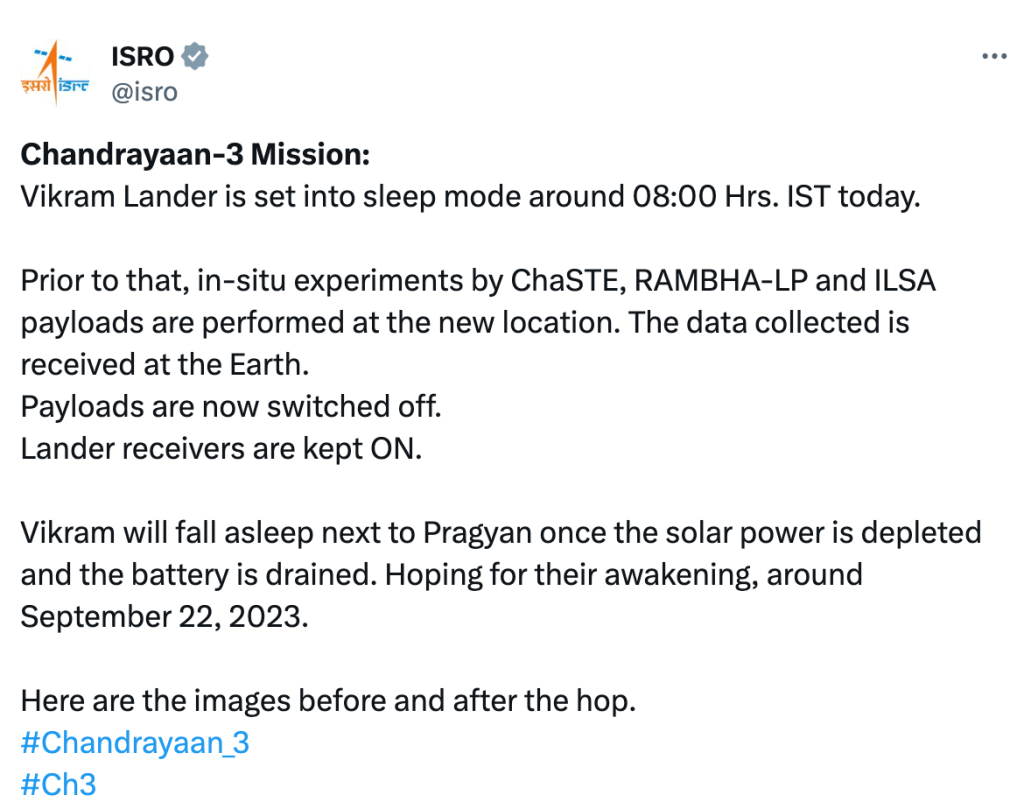Click "Here are the images before and after the hop."

click(x=328, y=701)
